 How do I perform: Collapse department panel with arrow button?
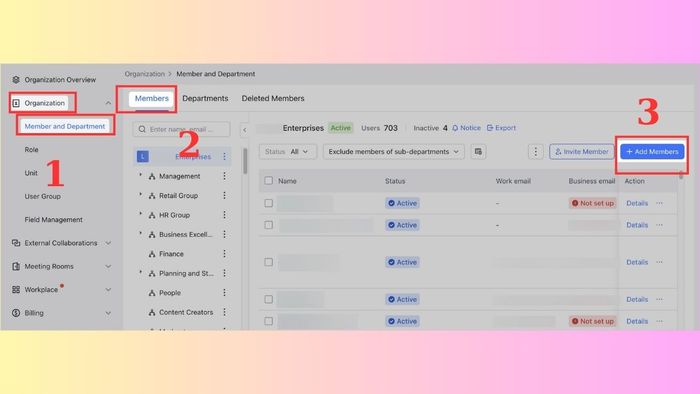click(x=245, y=130)
